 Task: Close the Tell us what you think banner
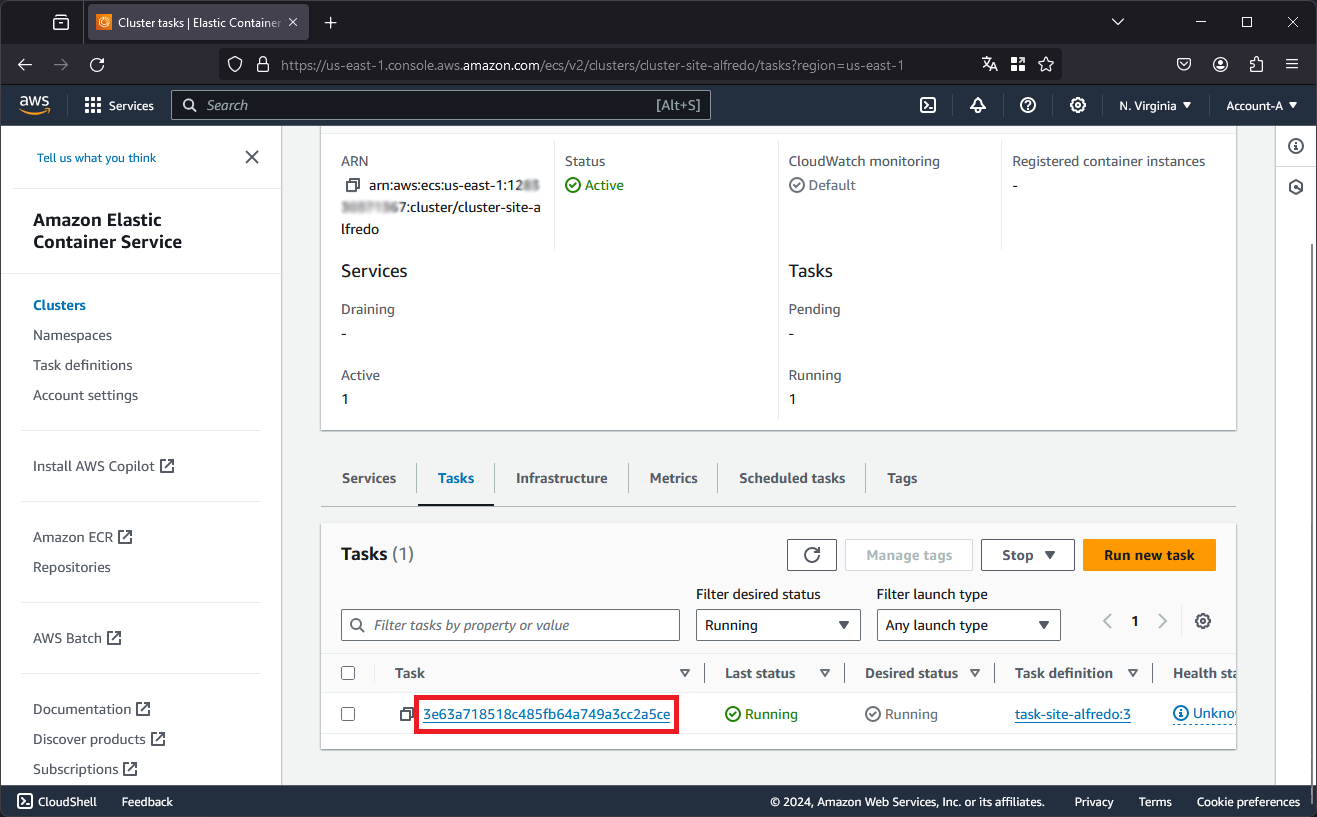pos(252,157)
